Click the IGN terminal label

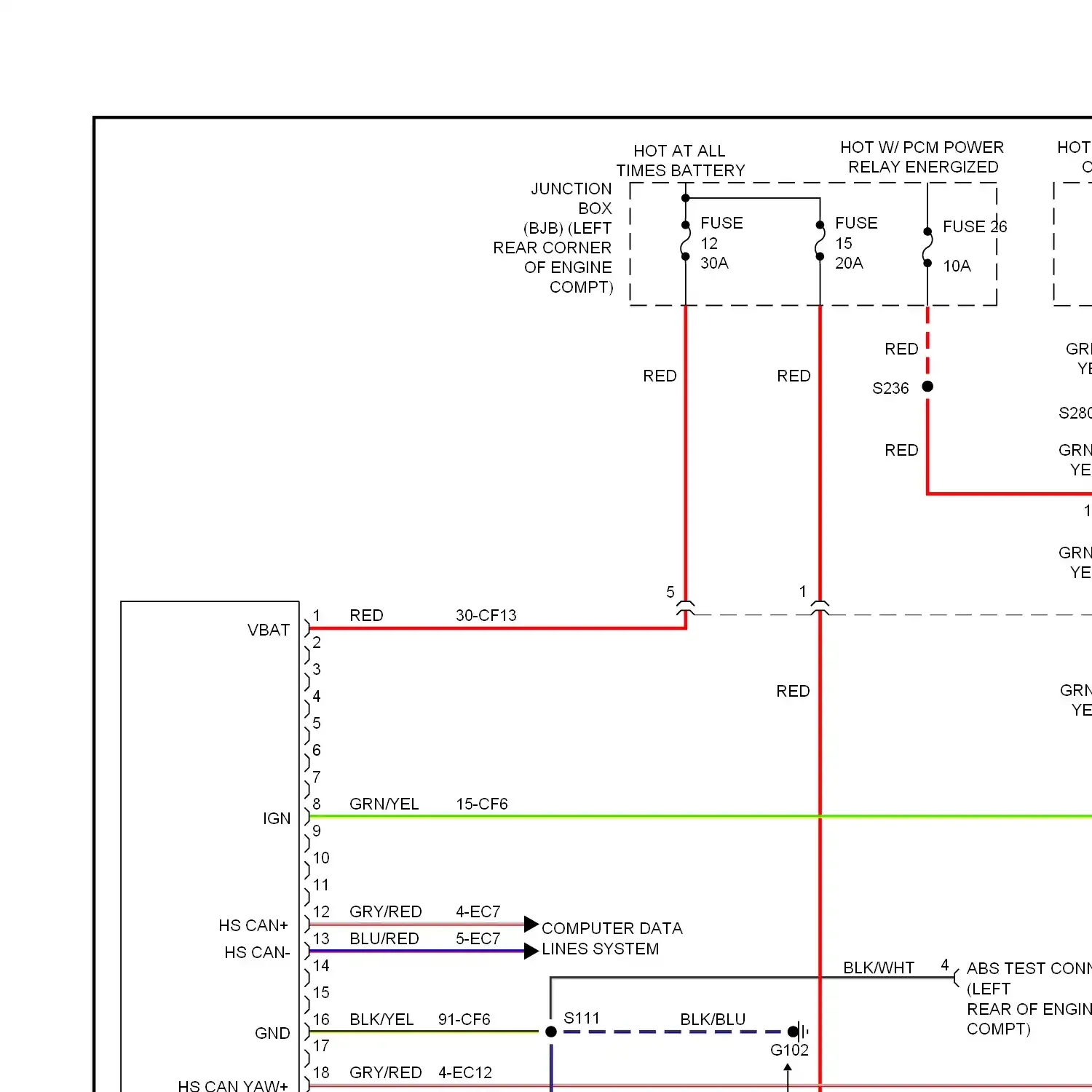(x=277, y=819)
